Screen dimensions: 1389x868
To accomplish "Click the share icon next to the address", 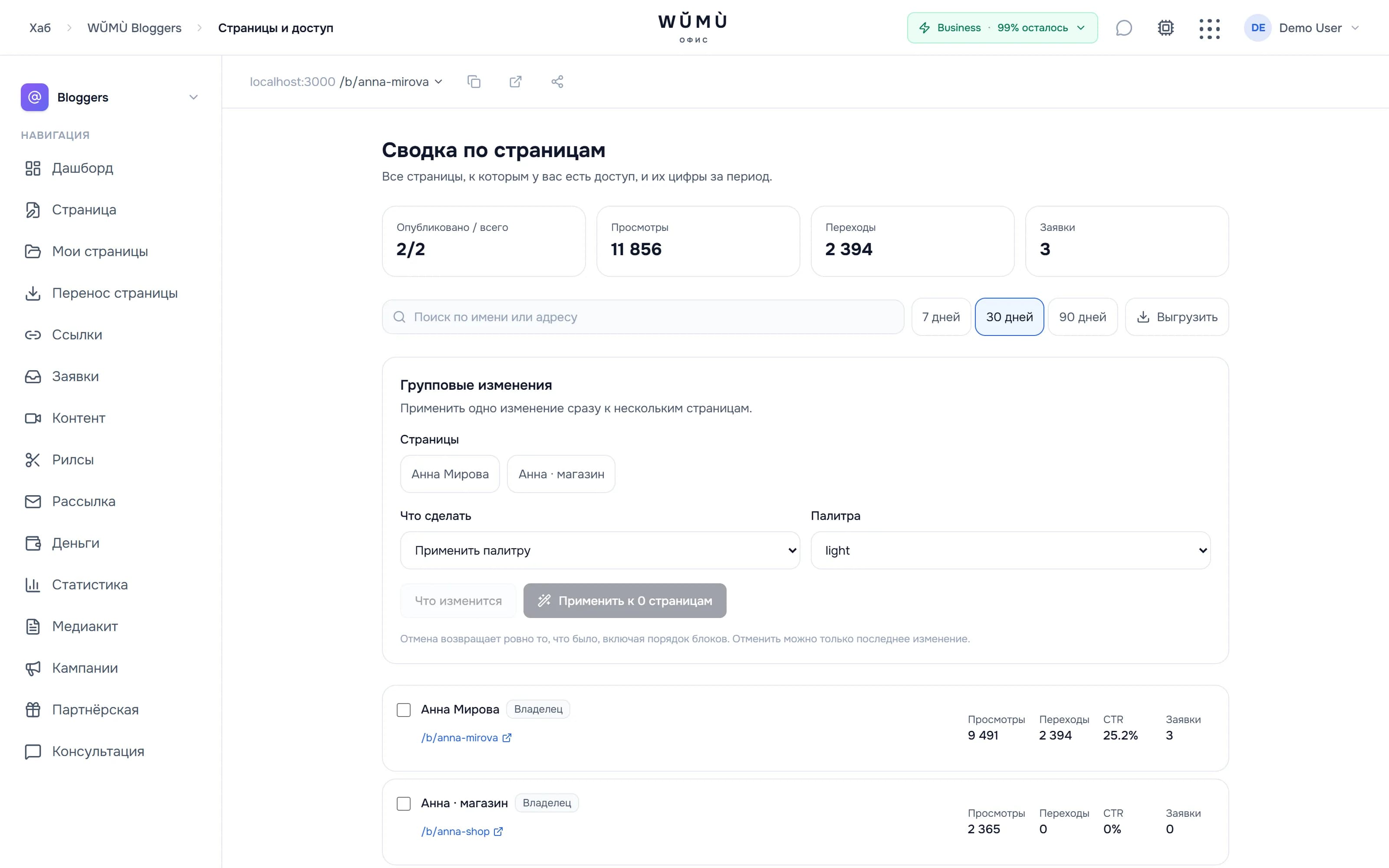I will click(x=557, y=82).
